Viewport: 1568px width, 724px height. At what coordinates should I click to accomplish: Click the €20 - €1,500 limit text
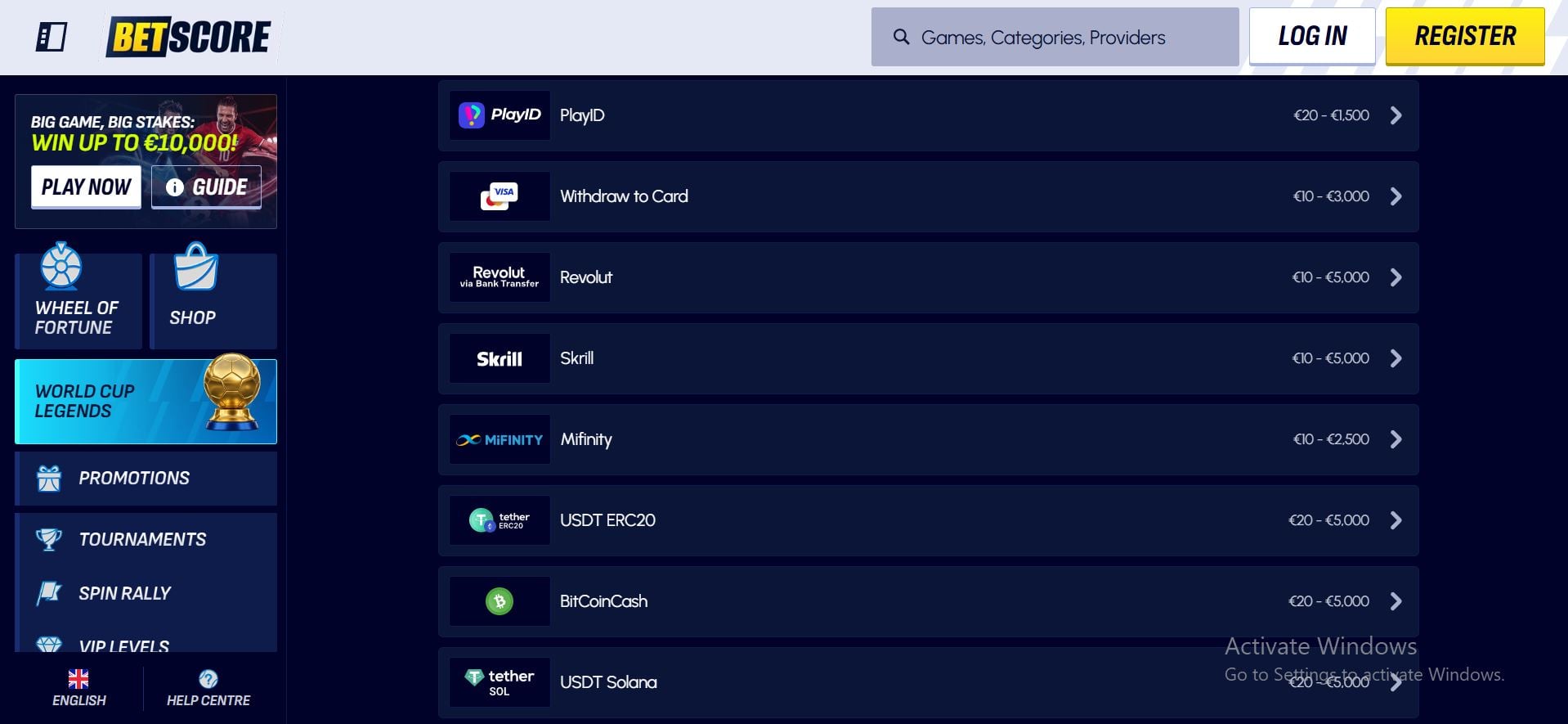tap(1331, 115)
